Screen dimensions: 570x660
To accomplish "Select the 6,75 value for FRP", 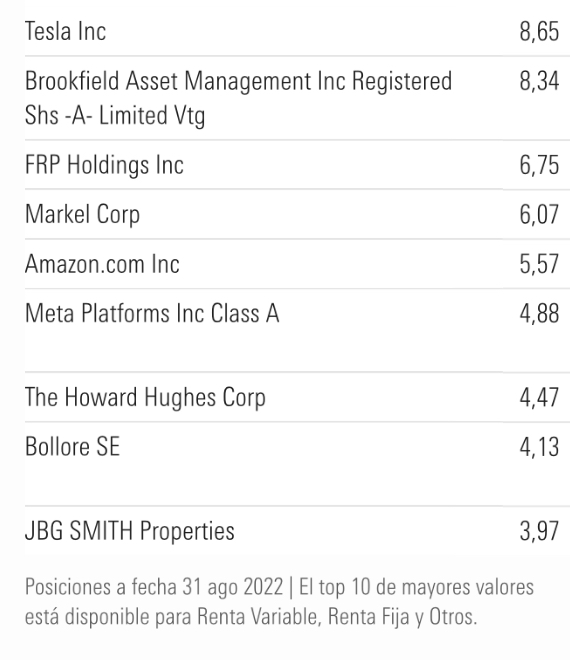I will tap(539, 165).
